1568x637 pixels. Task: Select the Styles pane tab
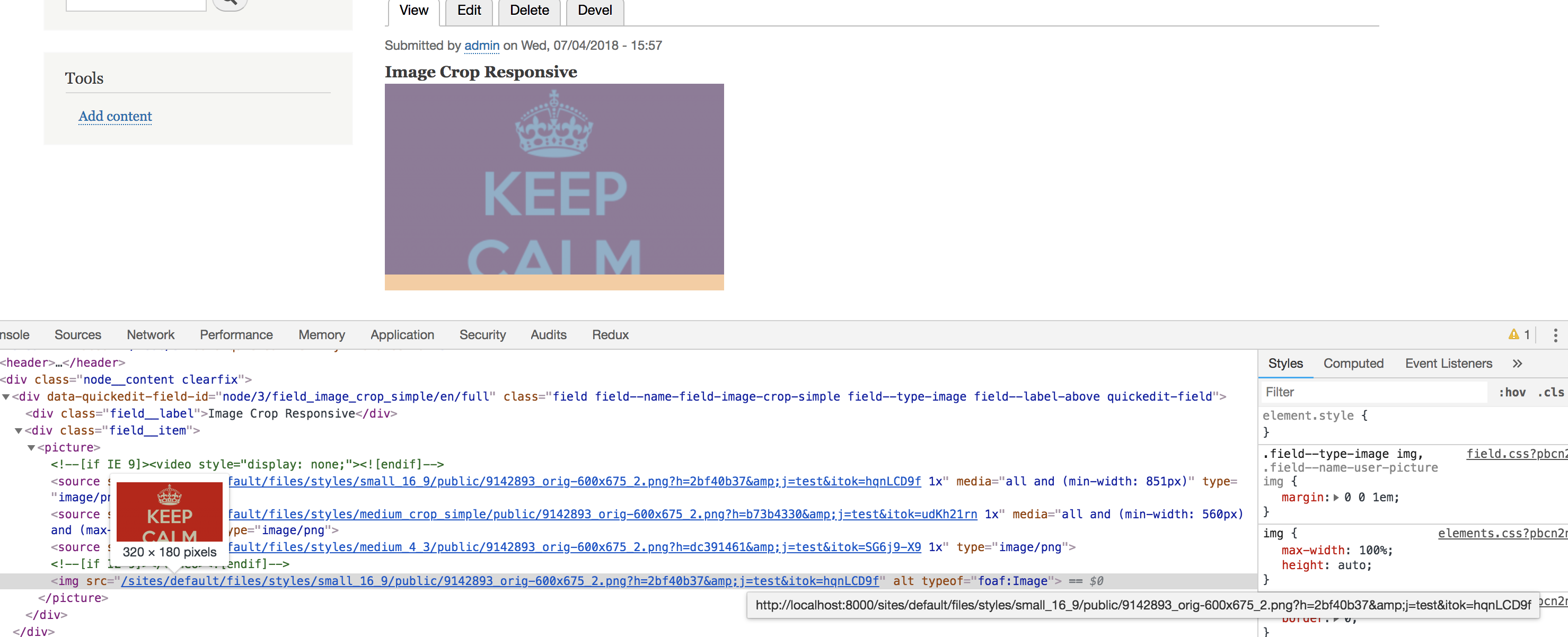click(x=1285, y=363)
